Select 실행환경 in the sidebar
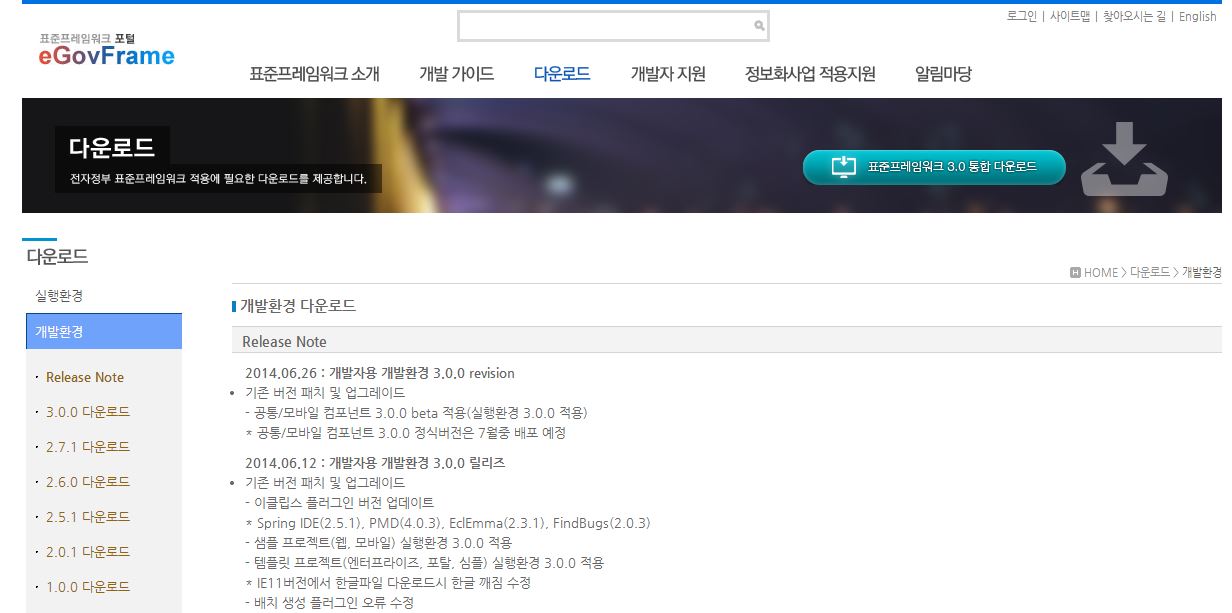Viewport: 1232px width, 613px height. coord(59,296)
